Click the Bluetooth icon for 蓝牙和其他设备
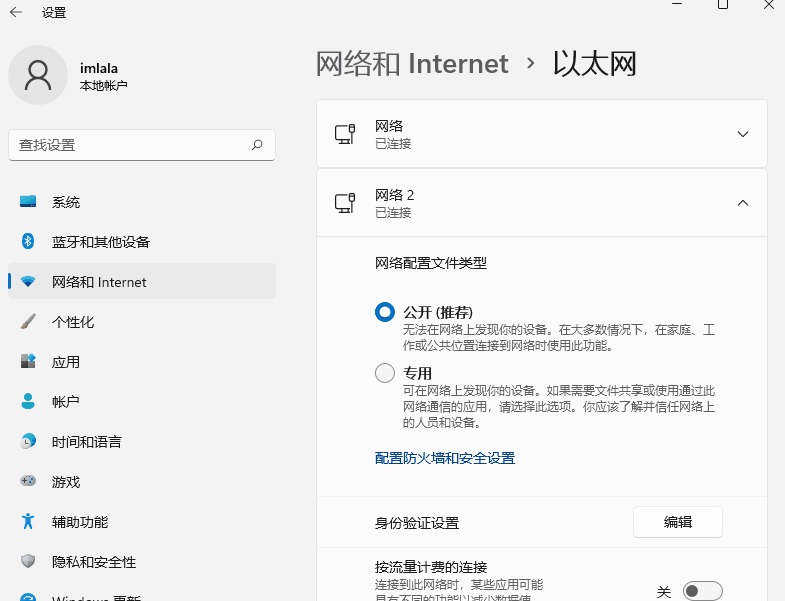 [x=28, y=241]
